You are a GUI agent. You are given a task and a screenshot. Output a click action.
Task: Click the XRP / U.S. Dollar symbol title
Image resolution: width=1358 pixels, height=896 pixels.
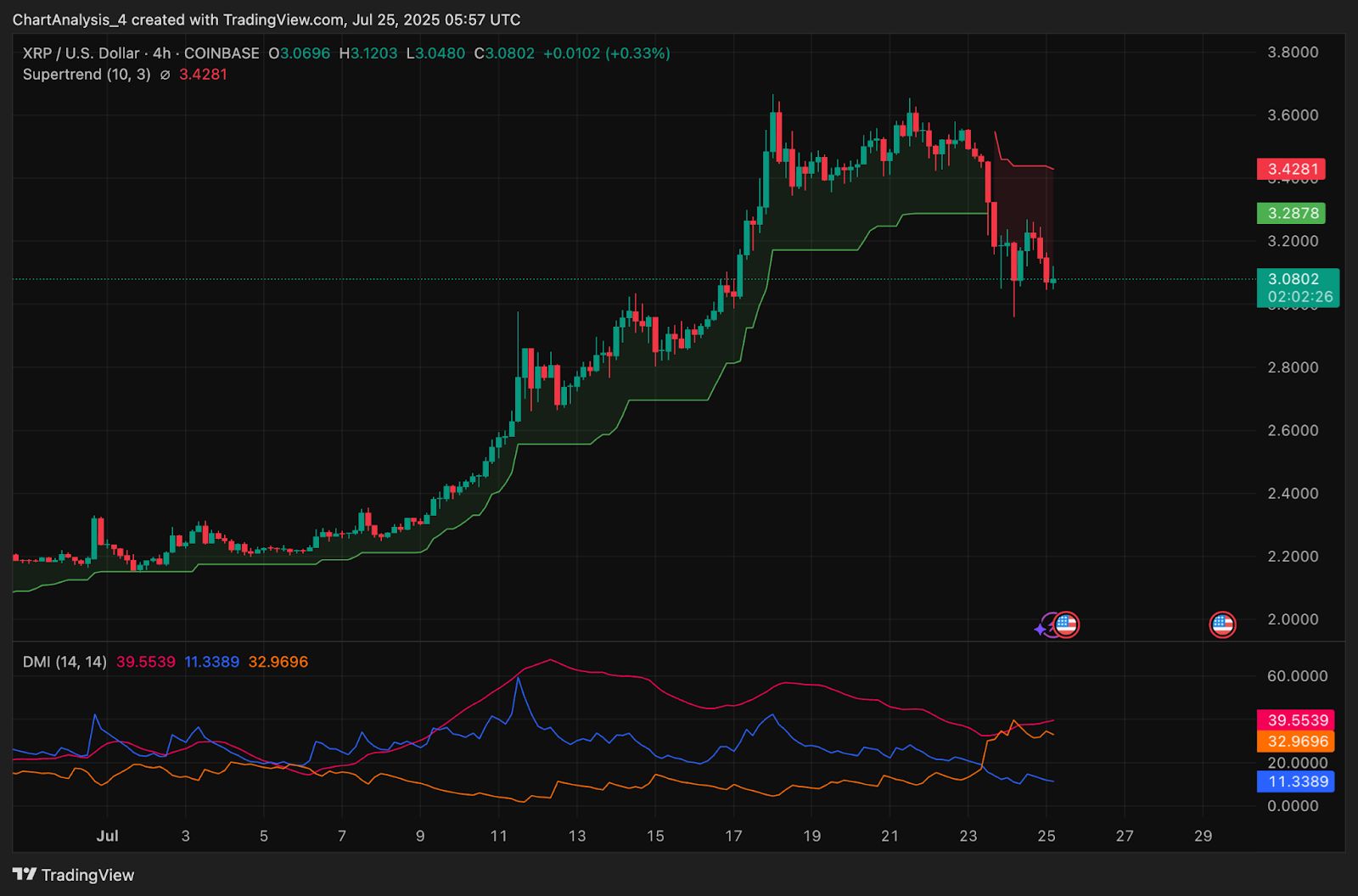pyautogui.click(x=81, y=53)
